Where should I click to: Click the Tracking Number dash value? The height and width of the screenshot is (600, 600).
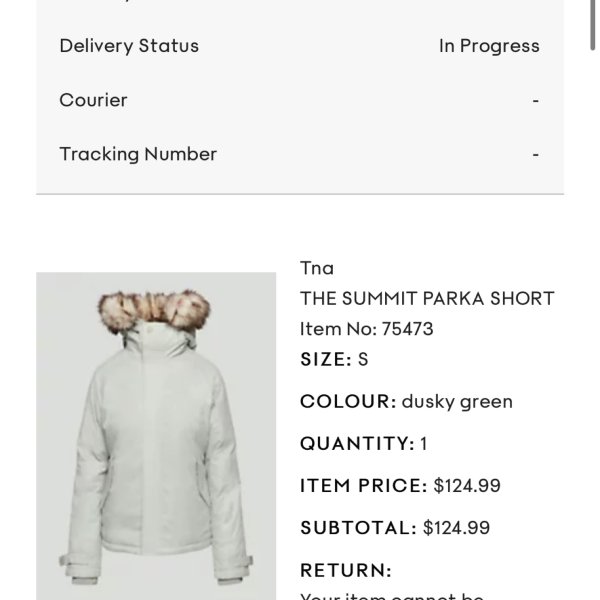coord(536,155)
